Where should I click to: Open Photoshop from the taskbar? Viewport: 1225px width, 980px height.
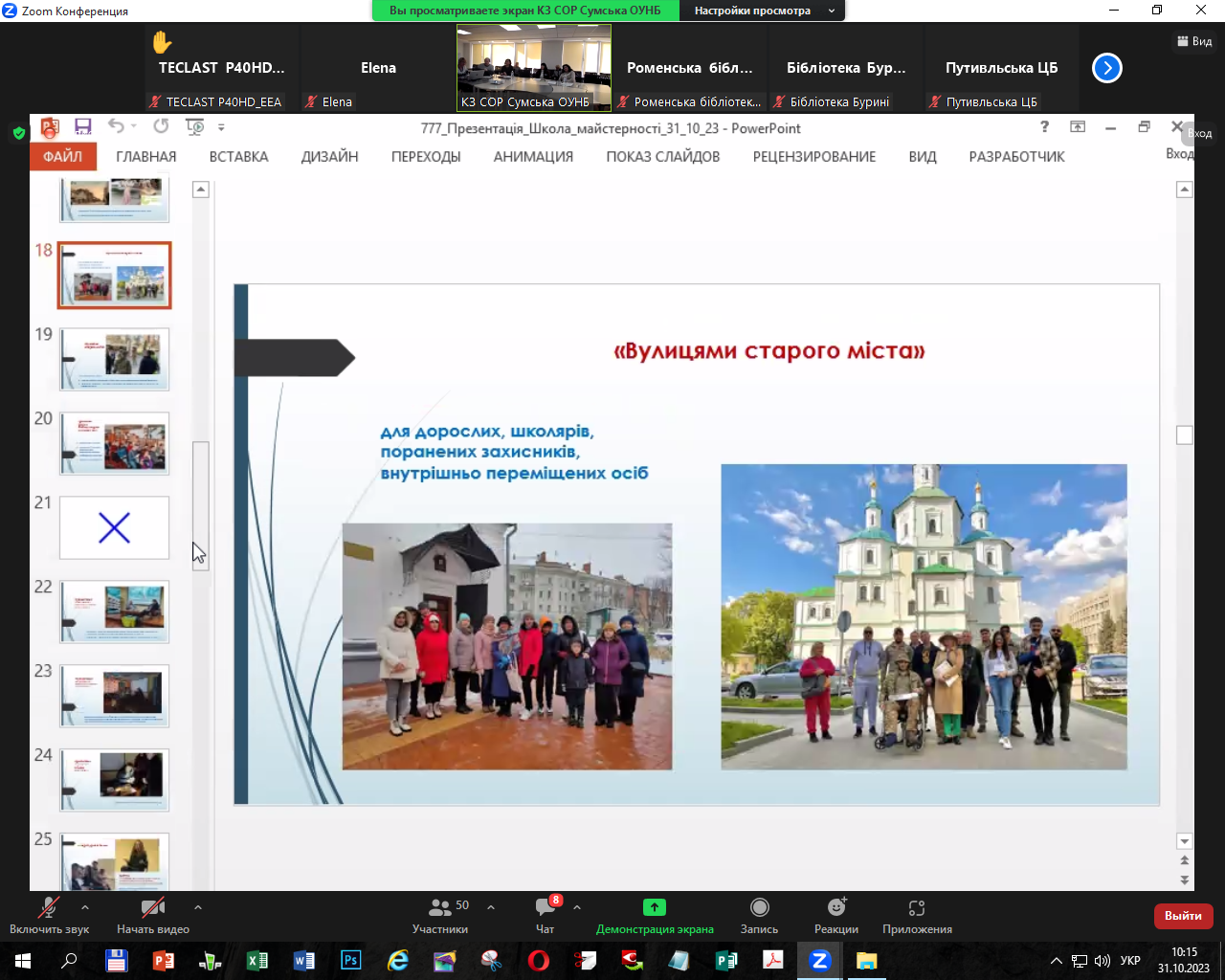(351, 960)
